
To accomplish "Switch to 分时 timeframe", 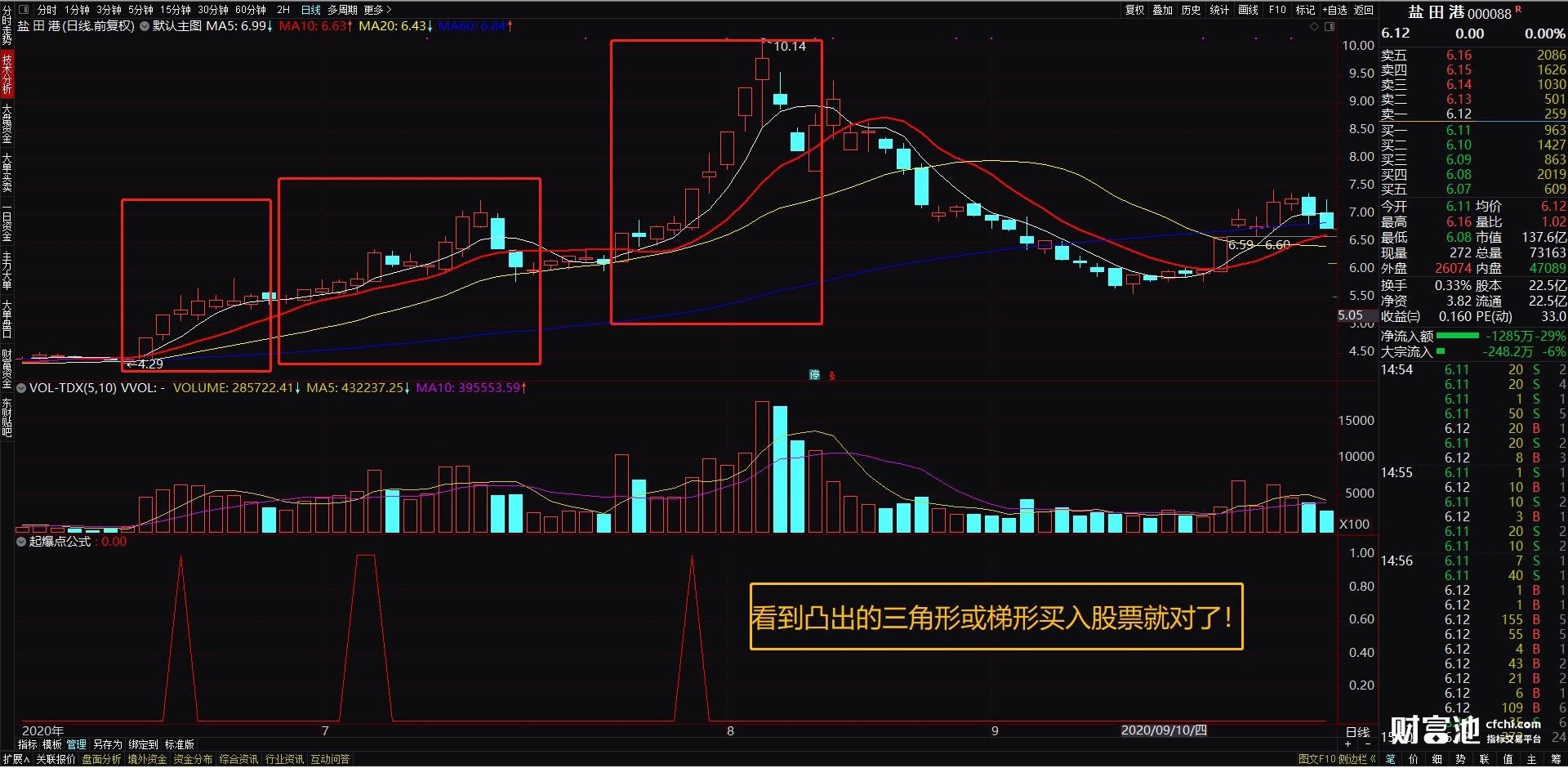I will pyautogui.click(x=47, y=10).
